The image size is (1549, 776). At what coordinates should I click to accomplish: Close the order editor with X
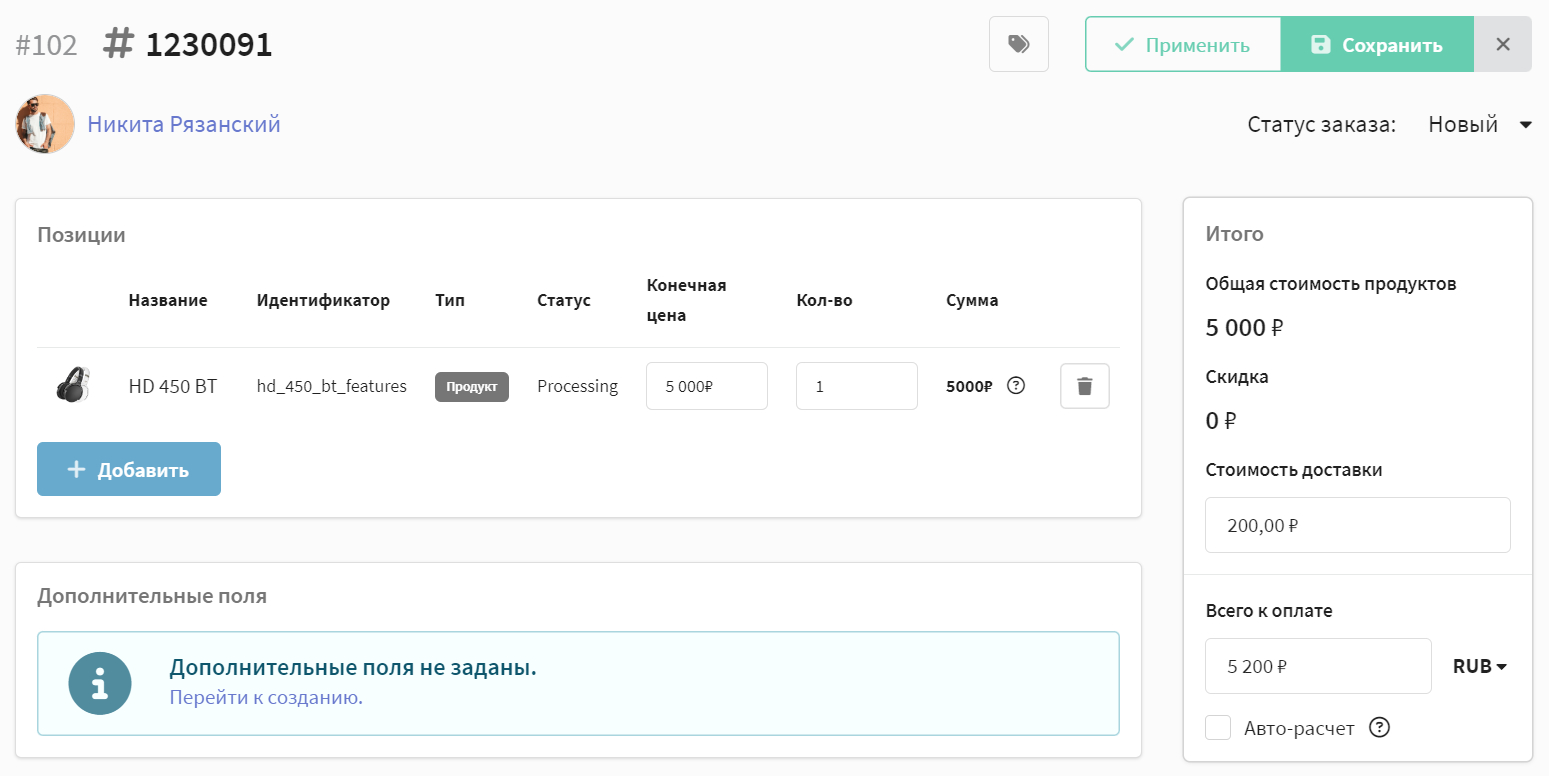(x=1502, y=44)
